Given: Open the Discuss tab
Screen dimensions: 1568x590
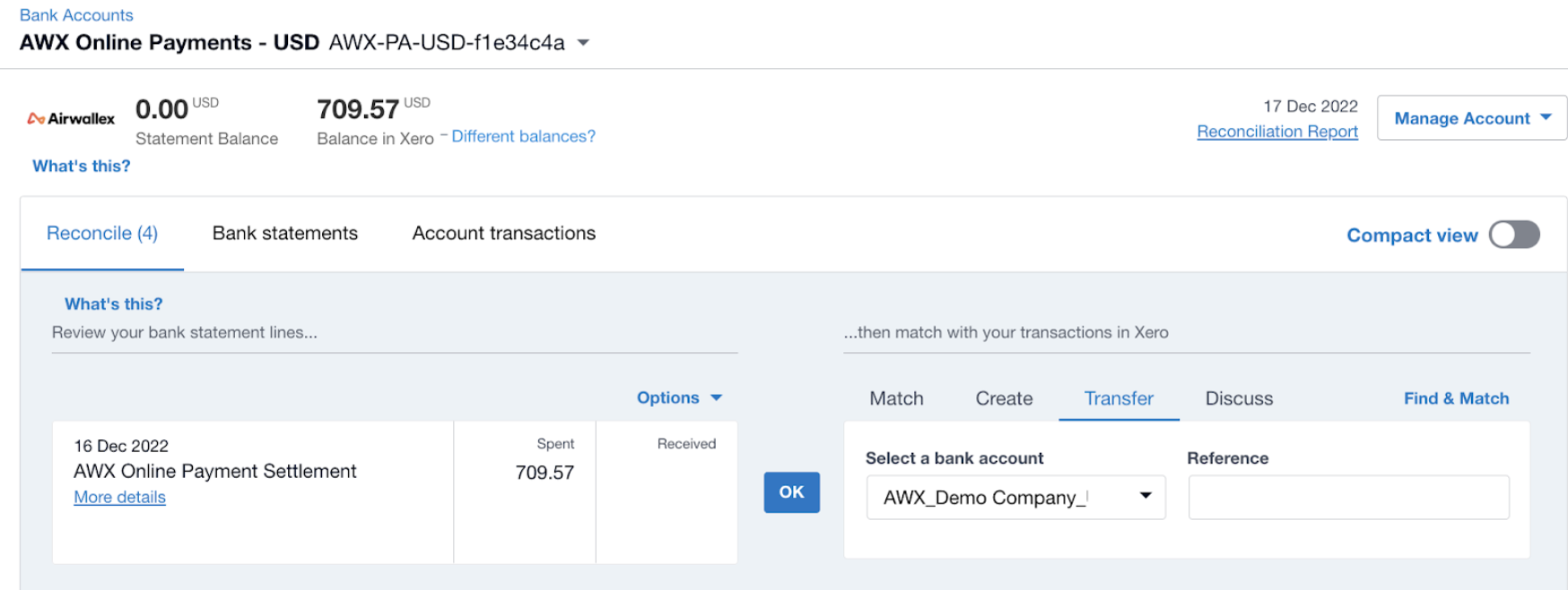Looking at the screenshot, I should (x=1239, y=399).
